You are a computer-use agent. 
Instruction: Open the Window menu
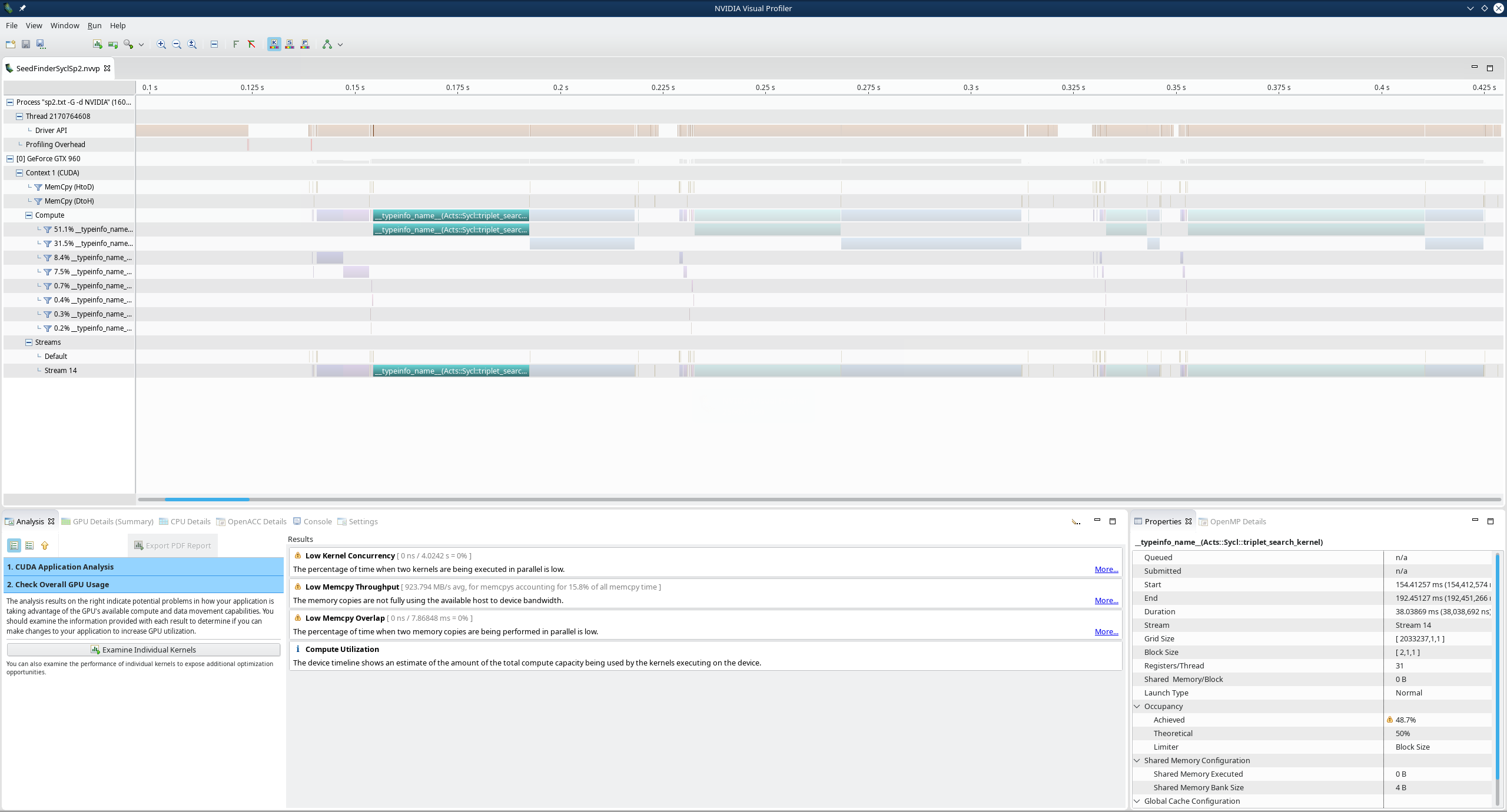click(65, 25)
